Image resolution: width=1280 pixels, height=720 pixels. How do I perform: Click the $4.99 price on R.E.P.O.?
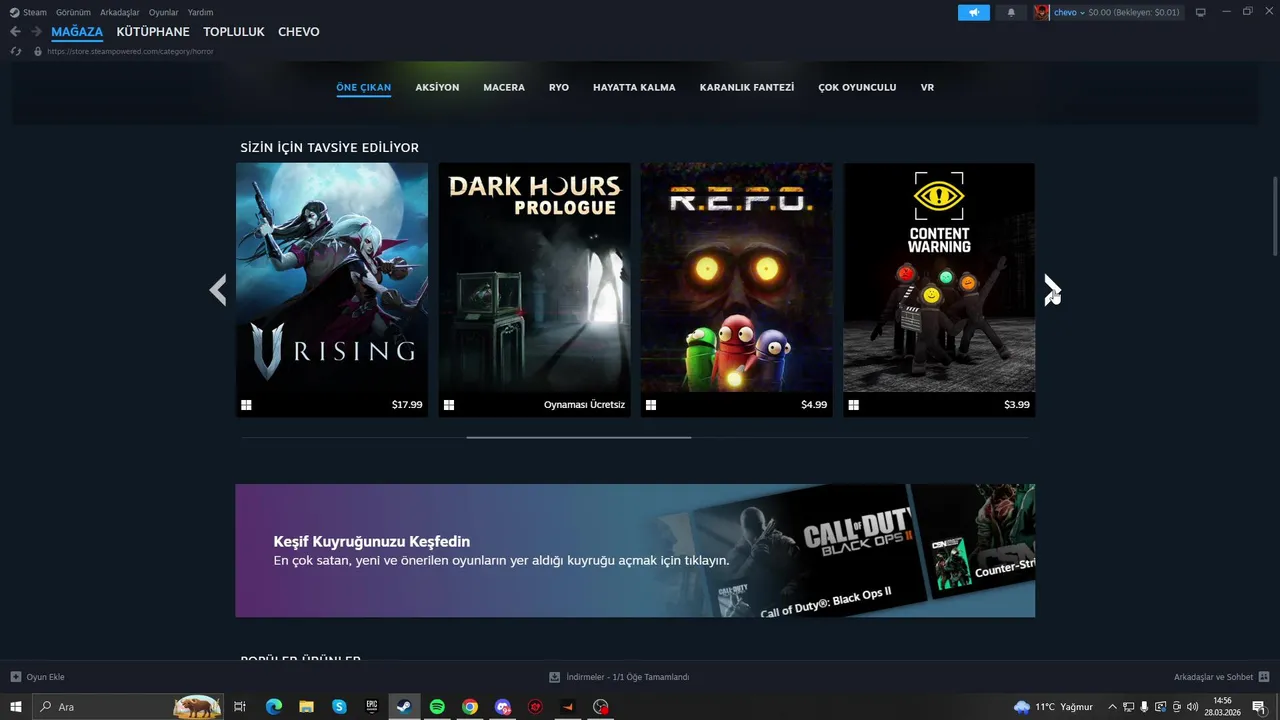coord(814,405)
